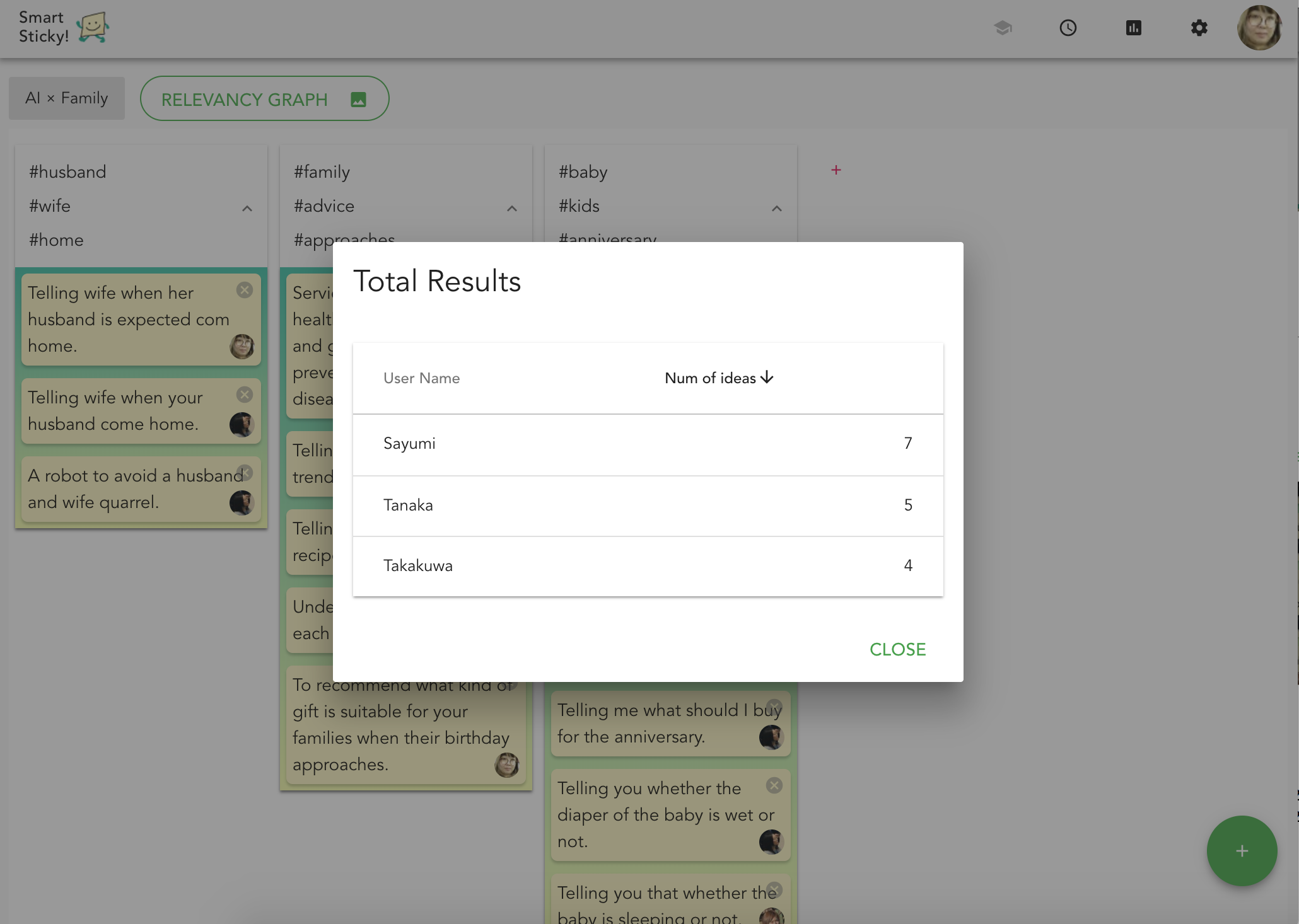
Task: Open the bar chart results icon
Action: click(x=1133, y=28)
